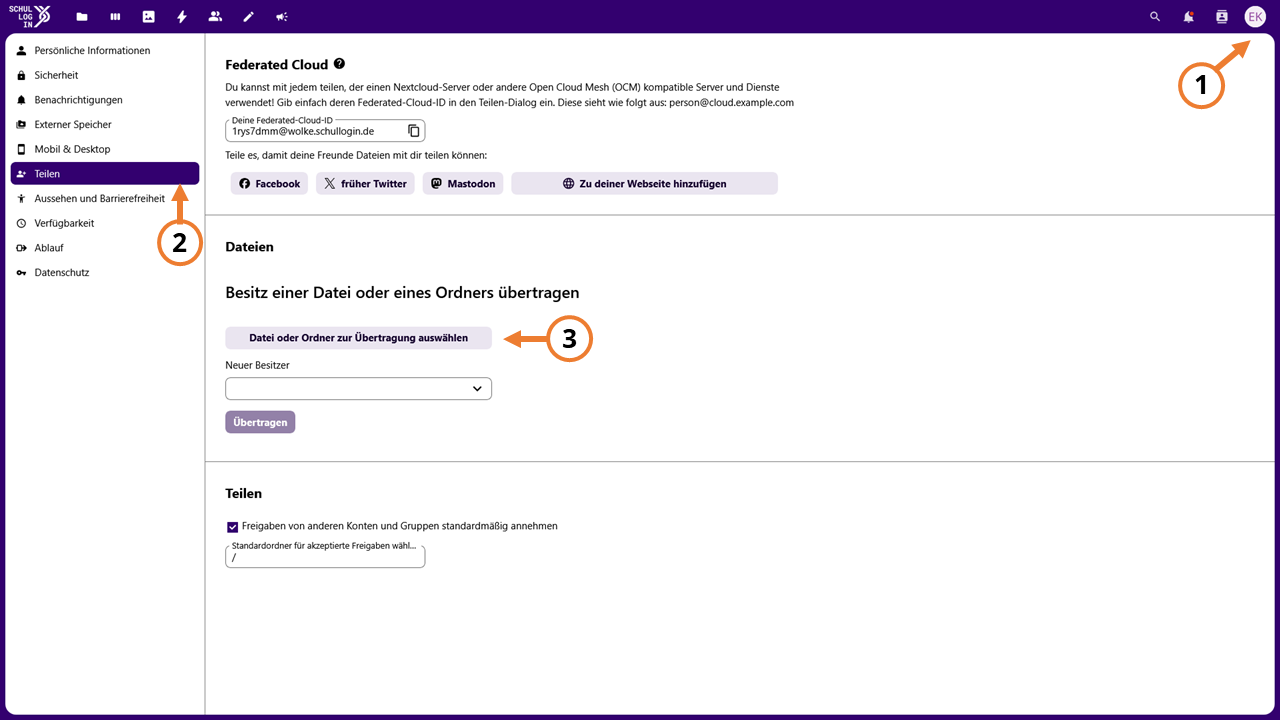Image resolution: width=1280 pixels, height=720 pixels.
Task: Open the Files app folder icon
Action: [x=81, y=17]
